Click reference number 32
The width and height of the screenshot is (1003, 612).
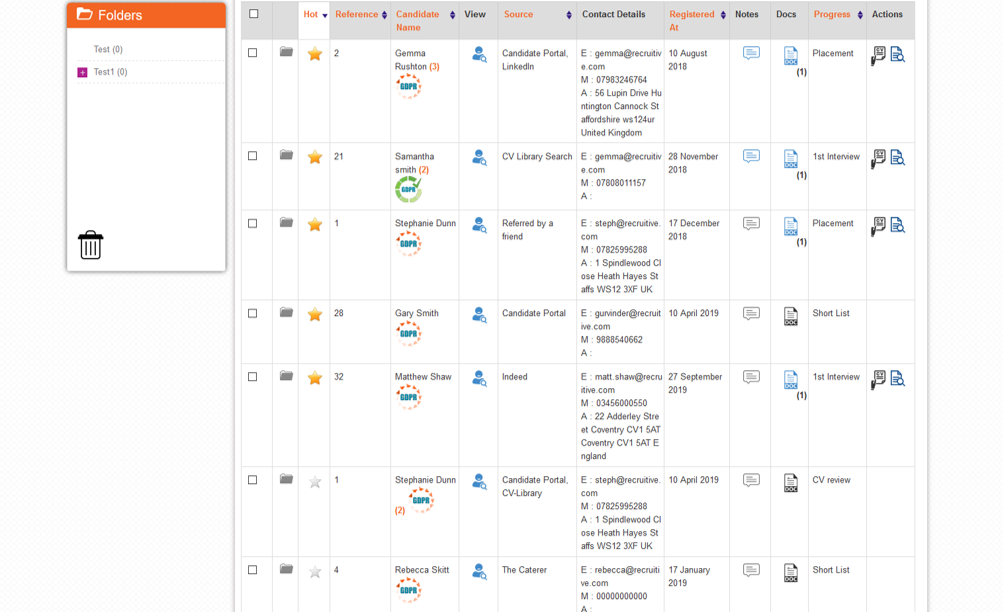point(338,377)
